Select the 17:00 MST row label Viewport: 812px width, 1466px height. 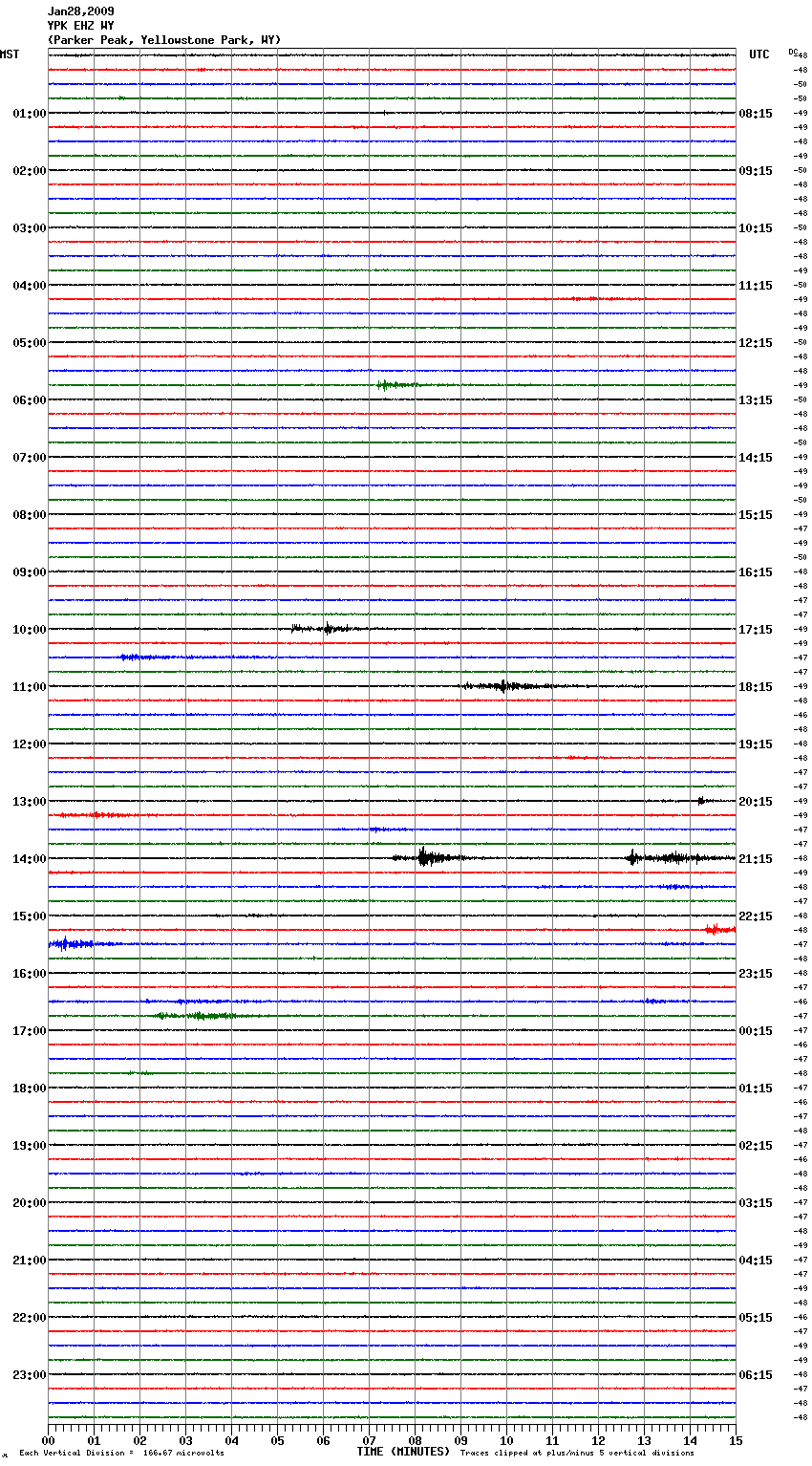pos(30,1031)
